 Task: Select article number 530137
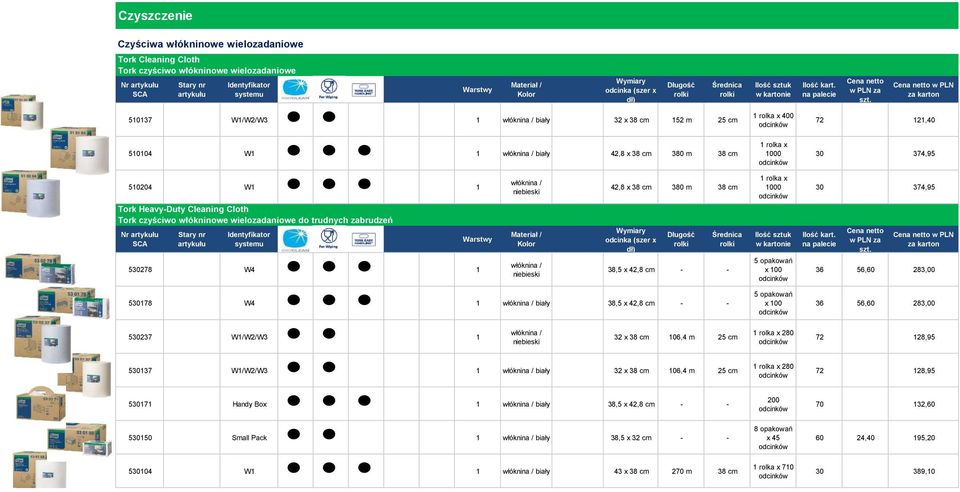pos(140,371)
